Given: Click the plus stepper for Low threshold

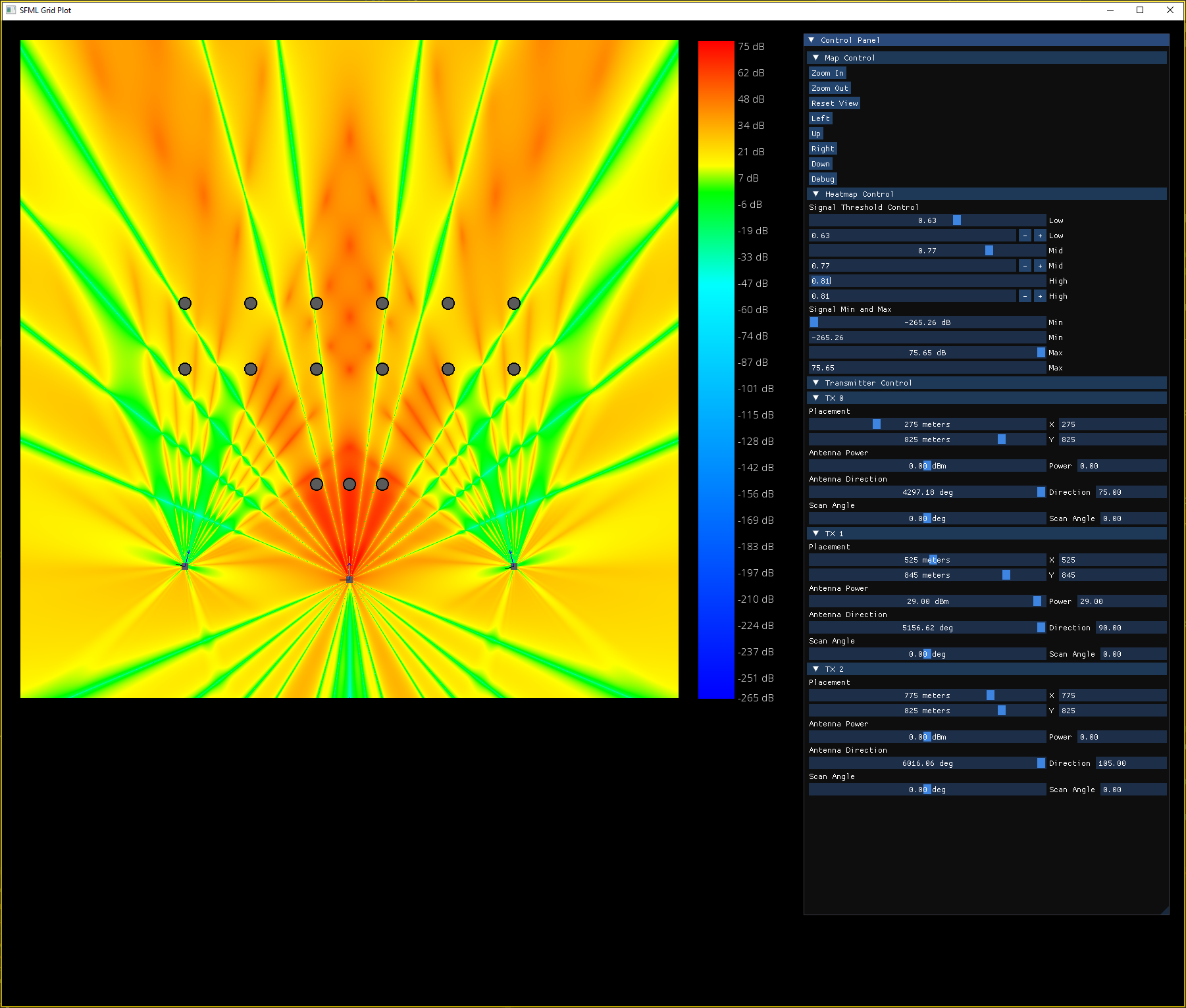Looking at the screenshot, I should (1040, 236).
